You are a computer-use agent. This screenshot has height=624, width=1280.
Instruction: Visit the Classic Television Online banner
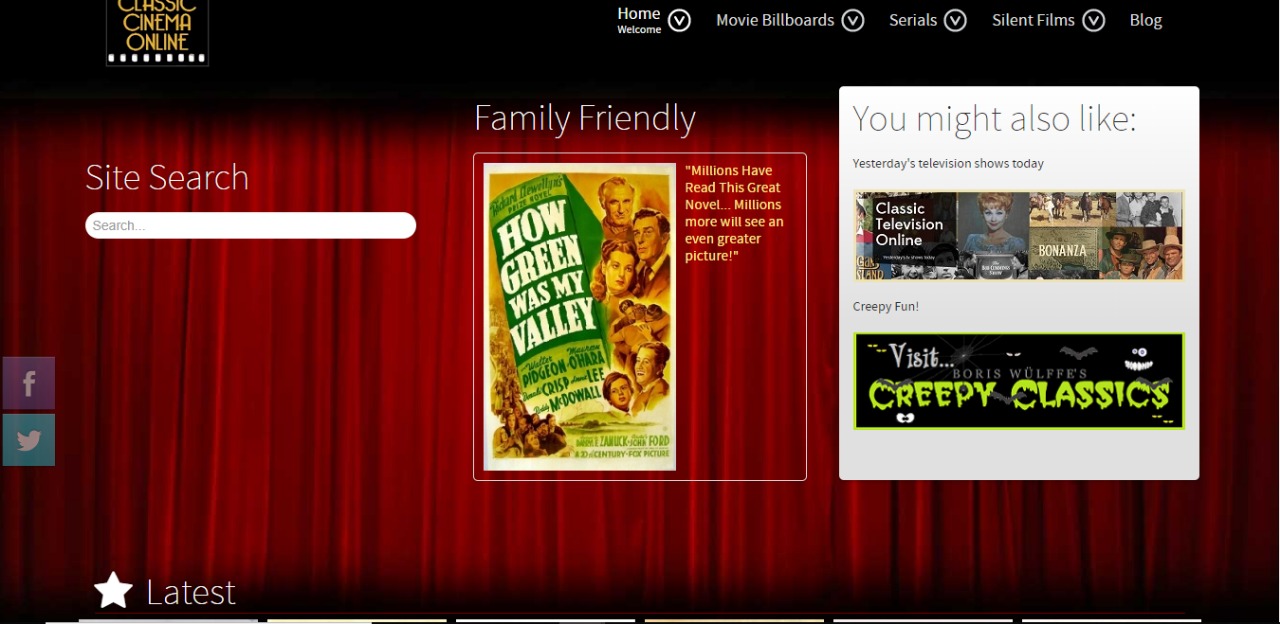[1019, 236]
